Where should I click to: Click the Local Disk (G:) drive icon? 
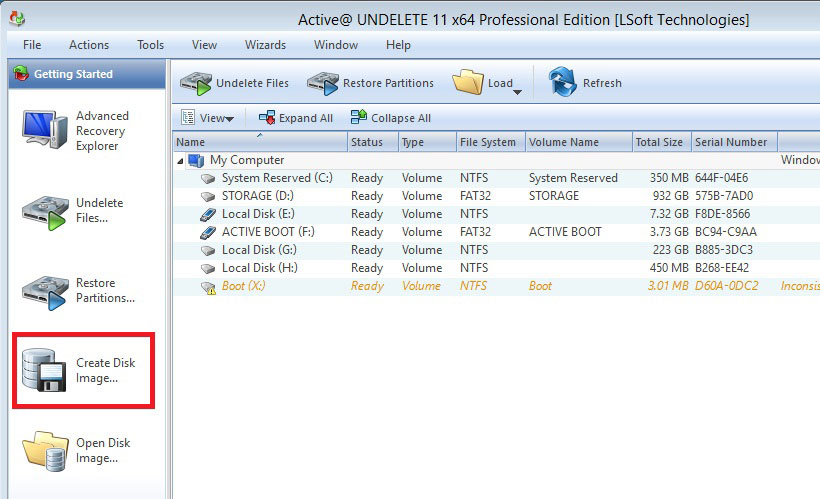click(x=208, y=250)
